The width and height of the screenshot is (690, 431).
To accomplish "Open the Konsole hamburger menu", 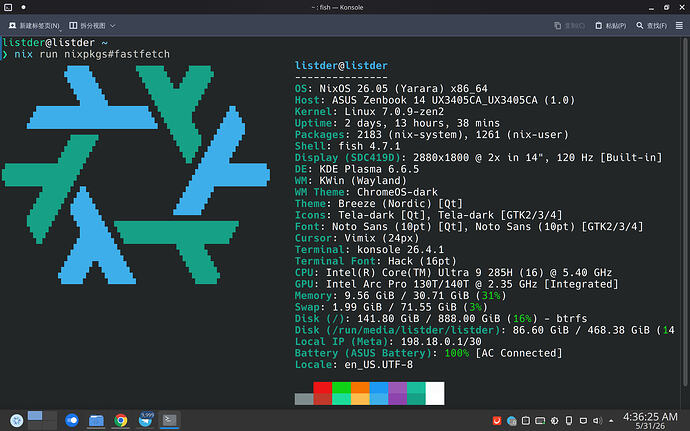I will (x=679, y=26).
